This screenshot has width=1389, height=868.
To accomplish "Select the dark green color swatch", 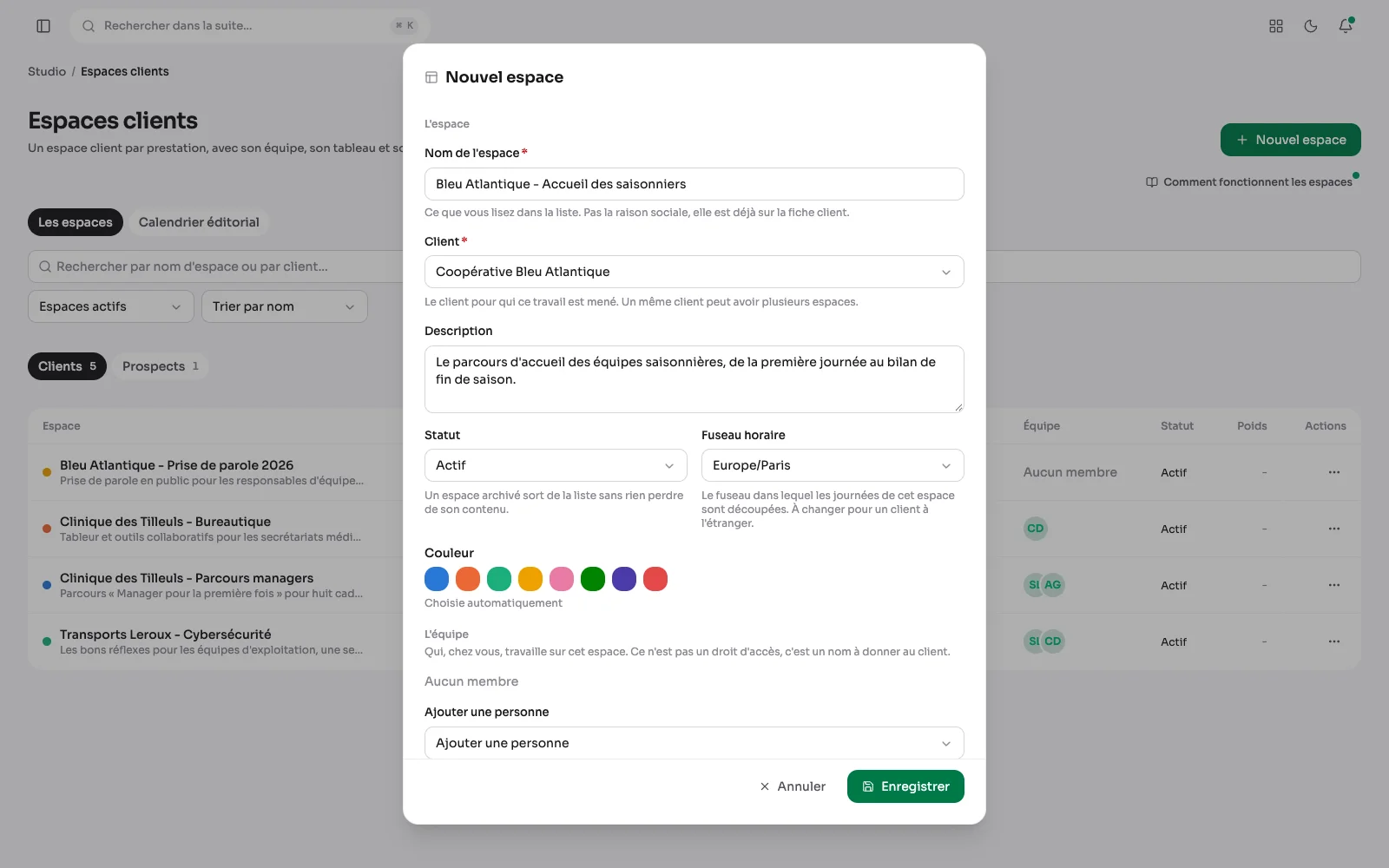I will coord(593,579).
